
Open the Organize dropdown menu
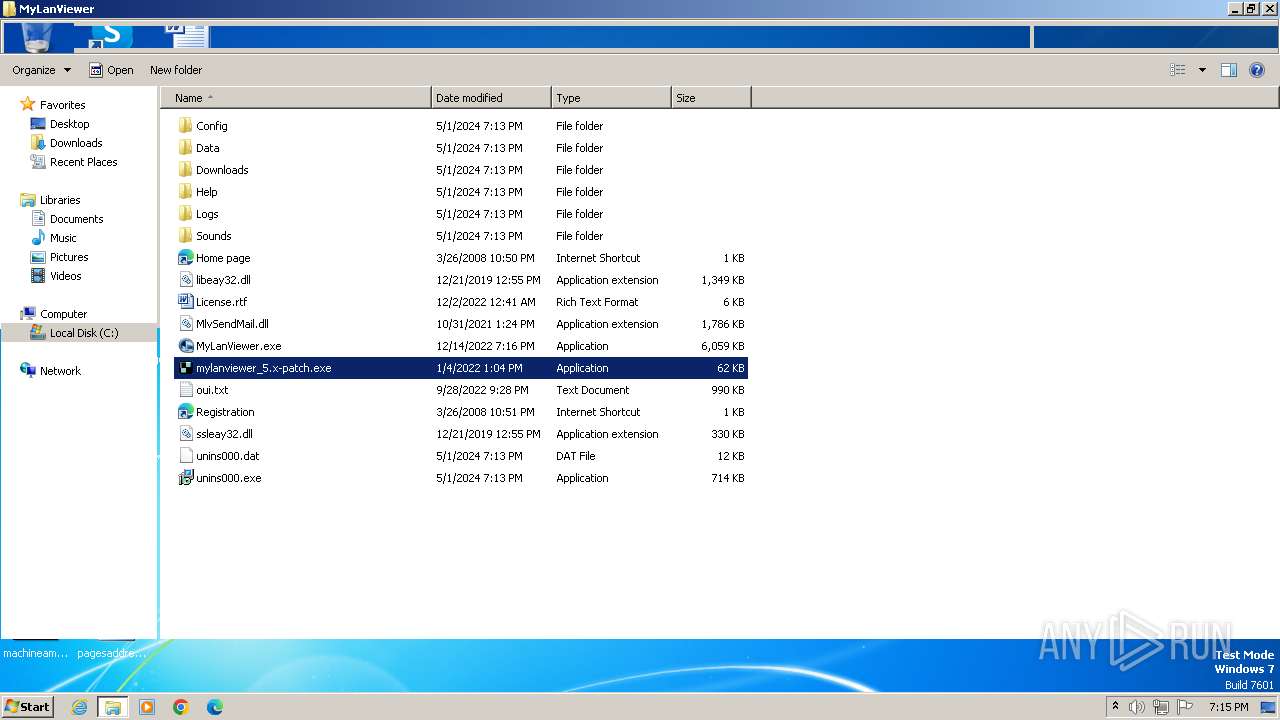[x=42, y=70]
